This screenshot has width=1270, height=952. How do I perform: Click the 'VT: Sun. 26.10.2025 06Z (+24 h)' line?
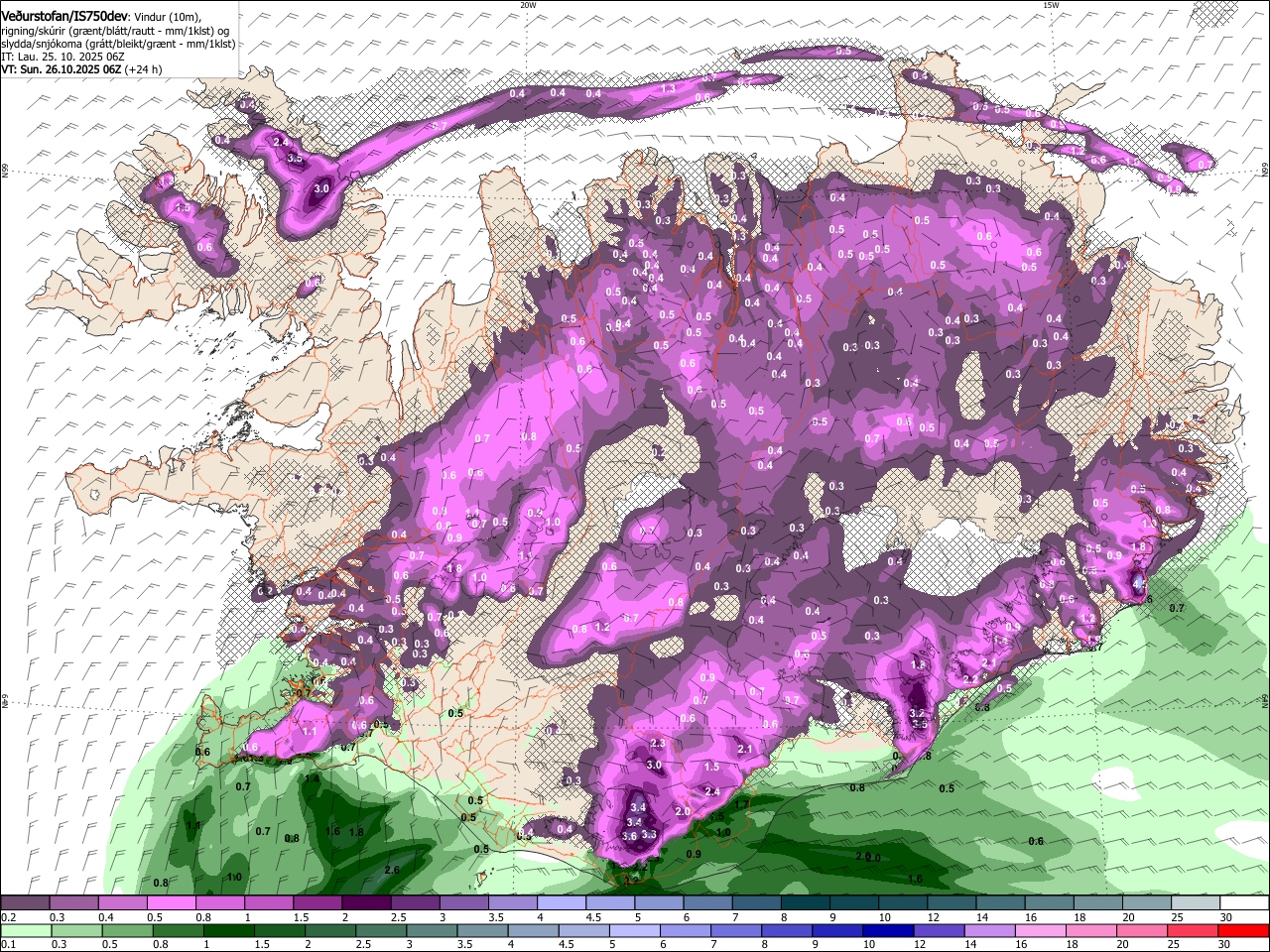click(x=81, y=69)
